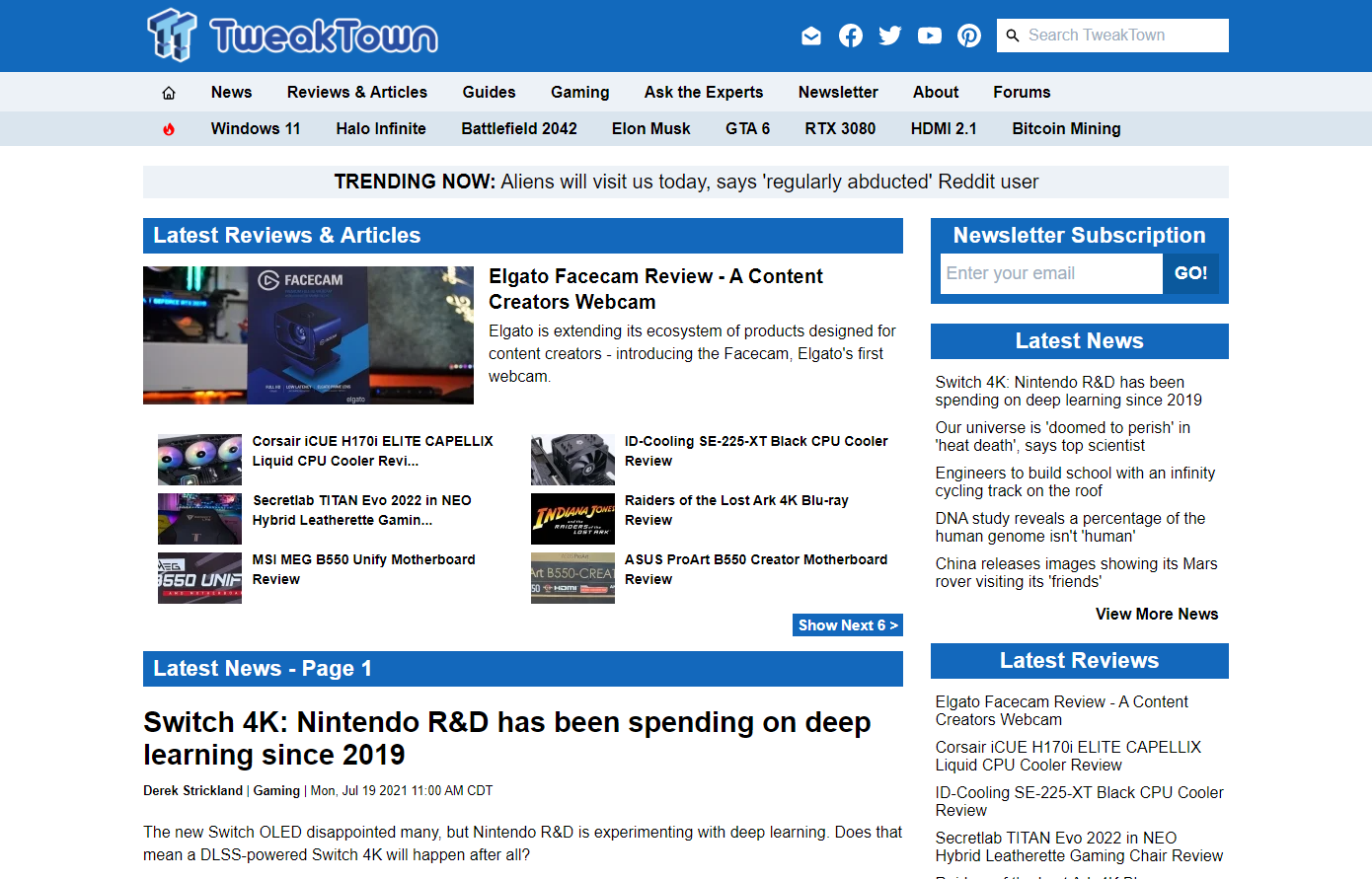Click the Secretlab TITAN Evo thumbnail
The image size is (1372, 879).
tap(199, 519)
